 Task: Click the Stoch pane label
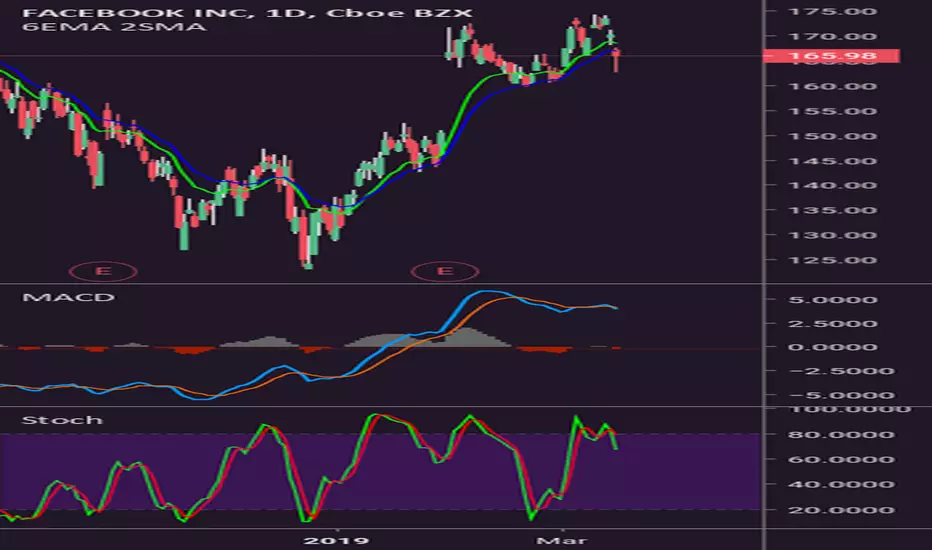62,420
